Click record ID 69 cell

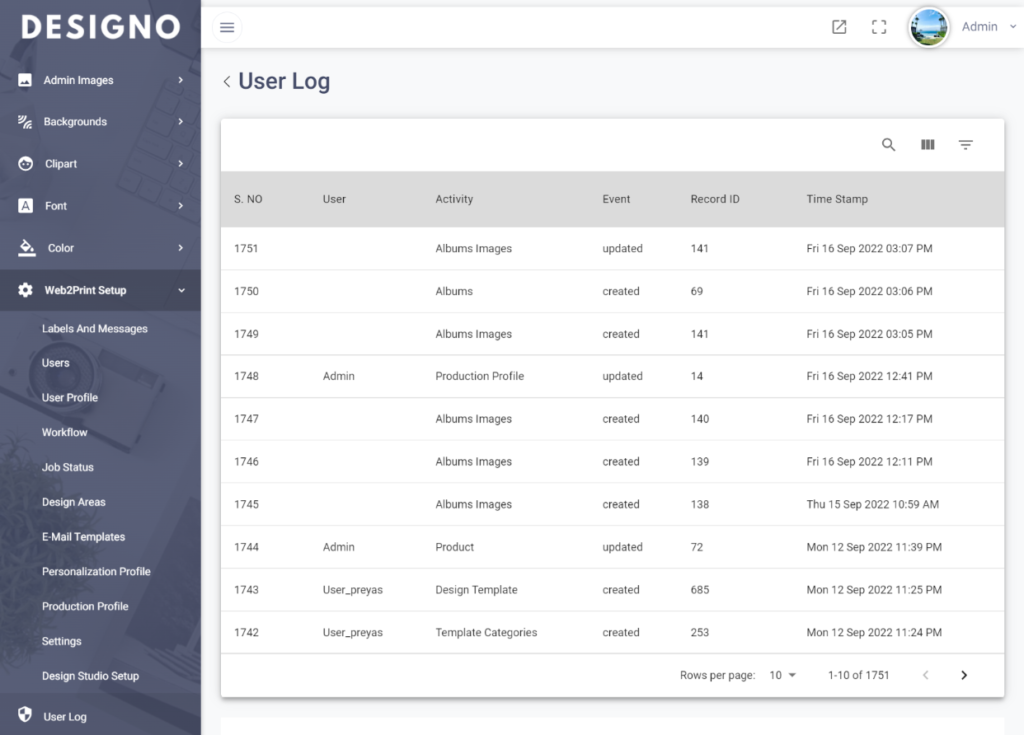point(697,291)
